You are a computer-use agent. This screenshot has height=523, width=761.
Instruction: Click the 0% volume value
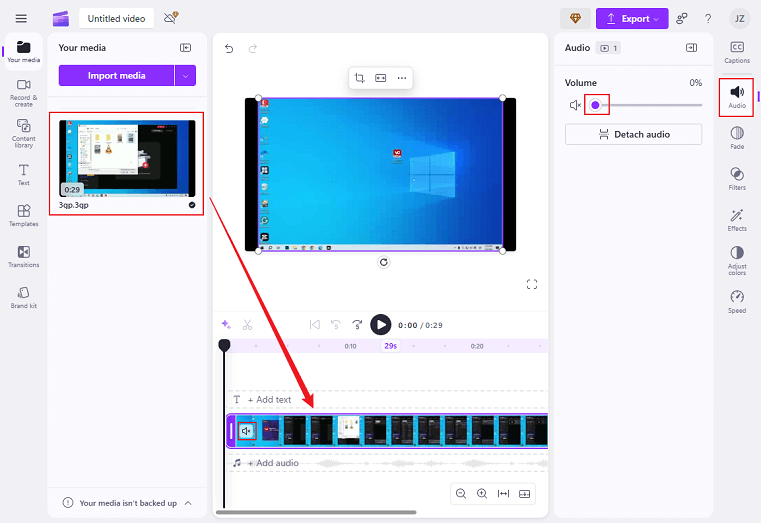coord(695,82)
